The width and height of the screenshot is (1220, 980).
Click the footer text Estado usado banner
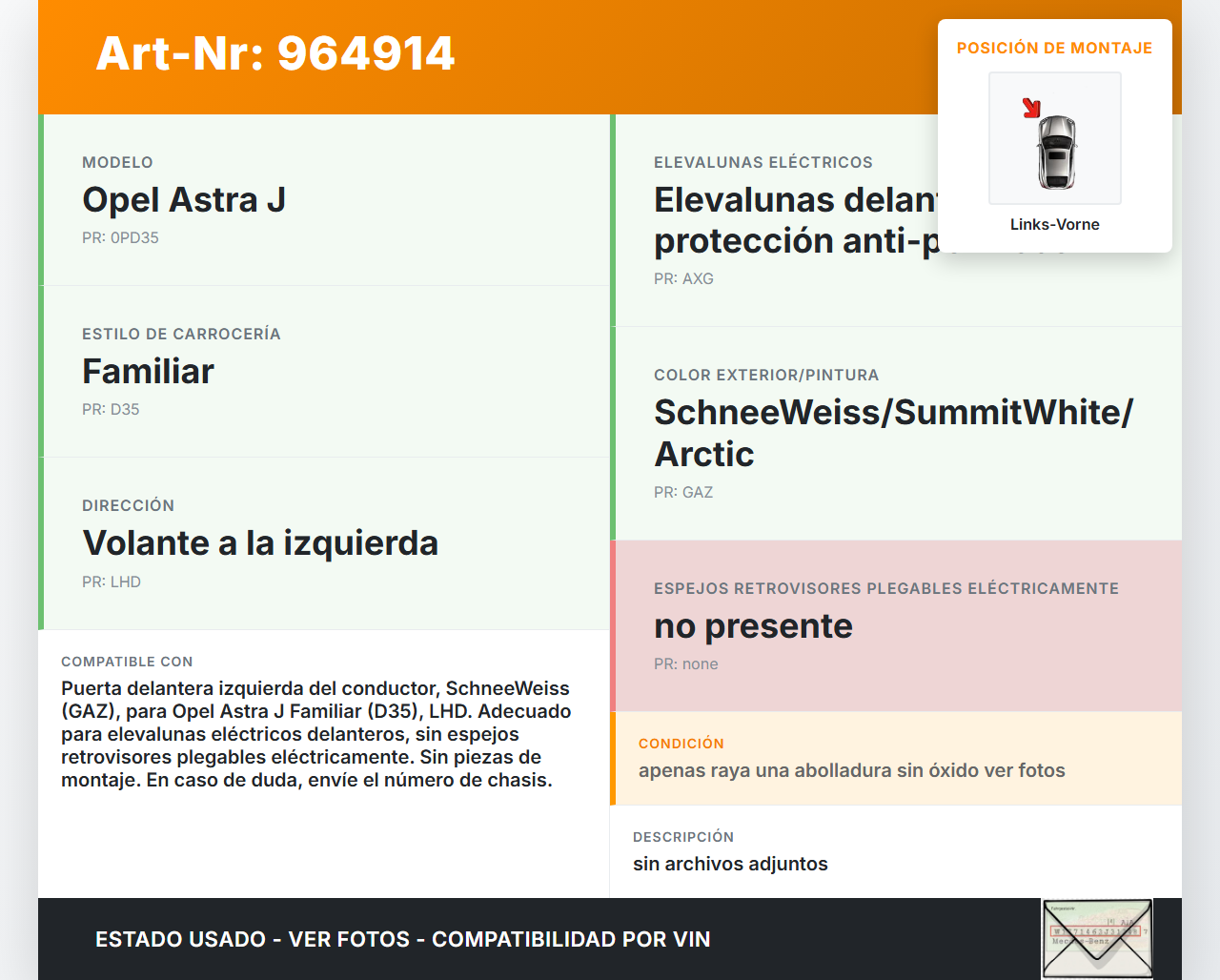pos(402,939)
